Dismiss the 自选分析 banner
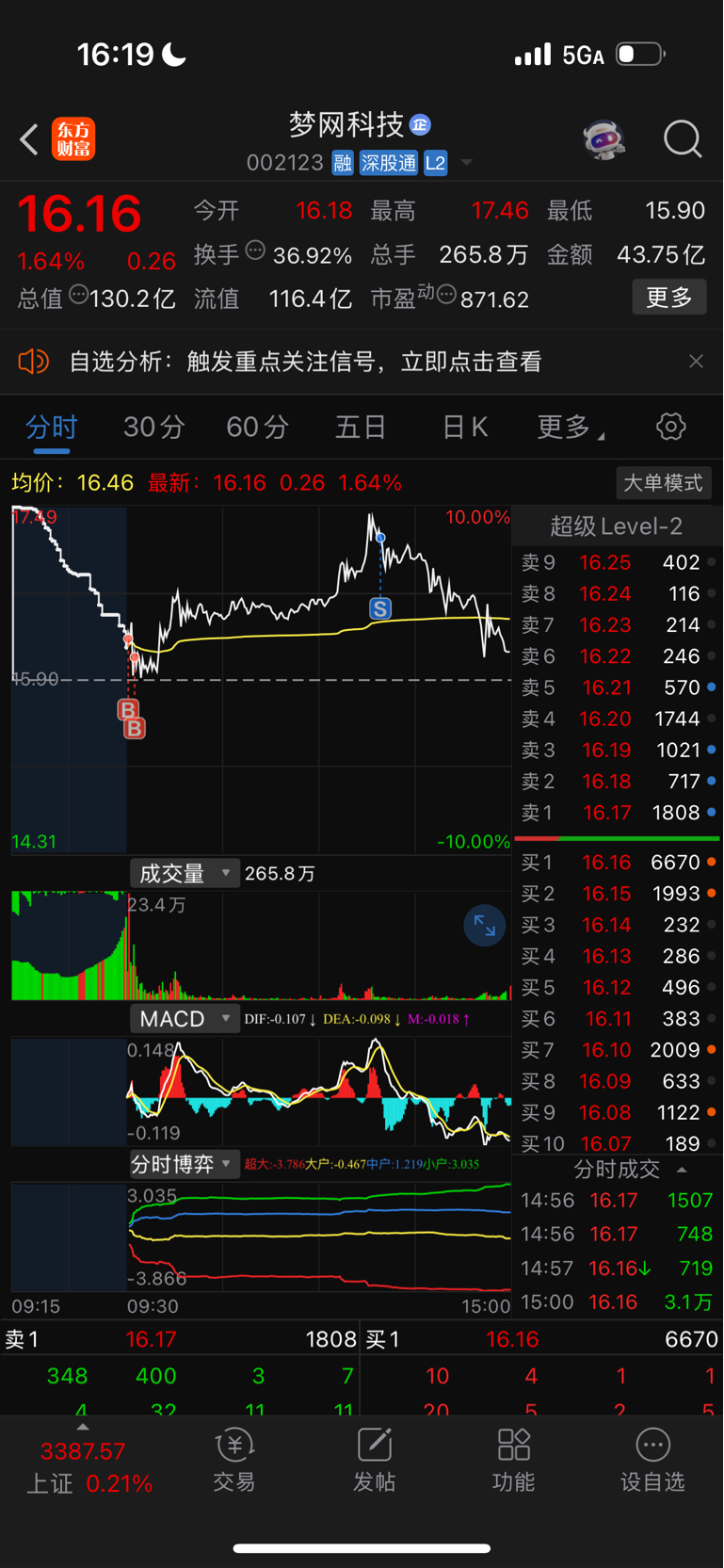The image size is (724, 1568). tap(696, 362)
